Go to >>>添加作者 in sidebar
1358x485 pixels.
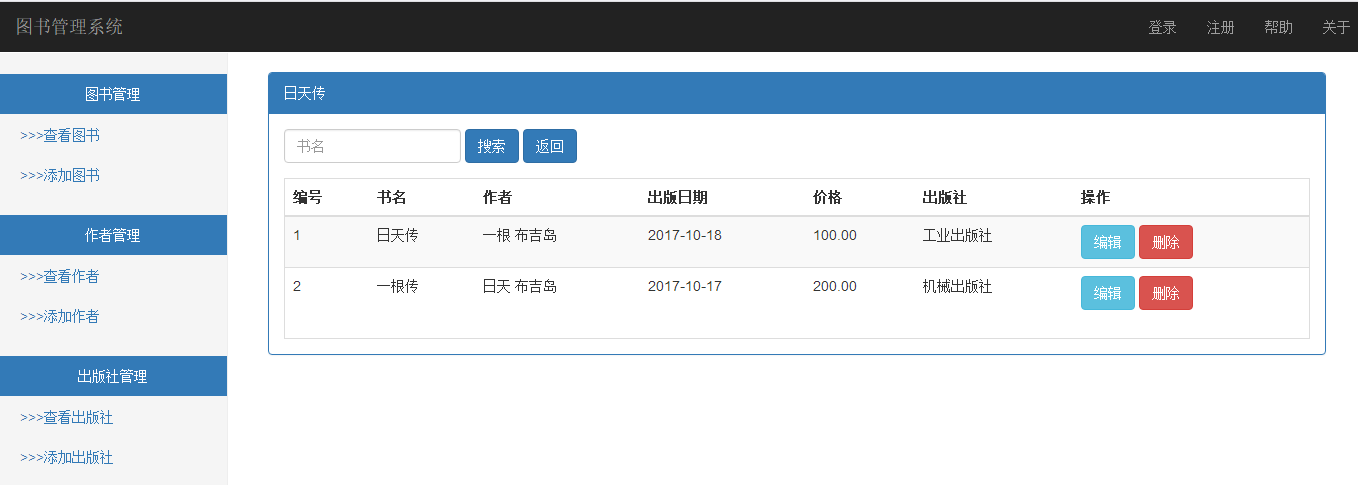(60, 316)
